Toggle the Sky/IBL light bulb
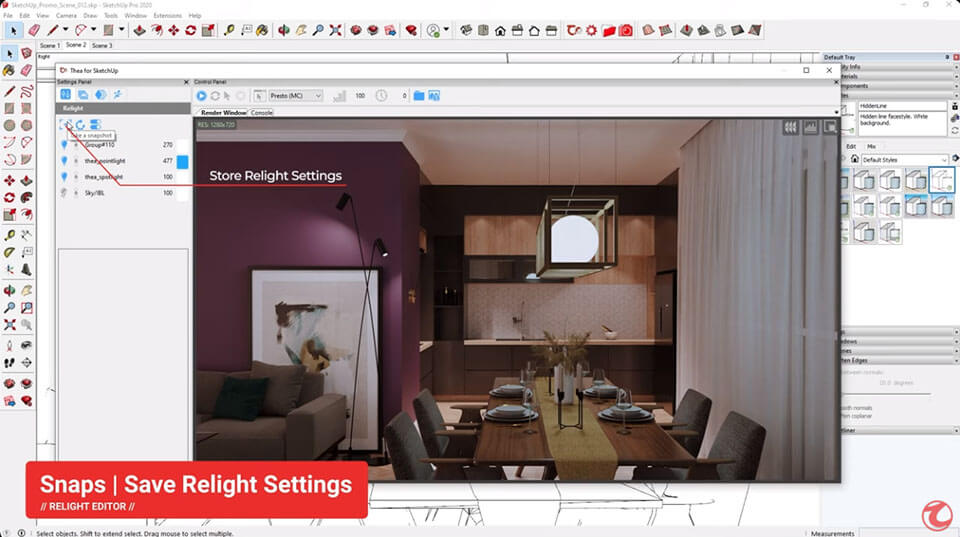The image size is (960, 537). click(x=64, y=193)
